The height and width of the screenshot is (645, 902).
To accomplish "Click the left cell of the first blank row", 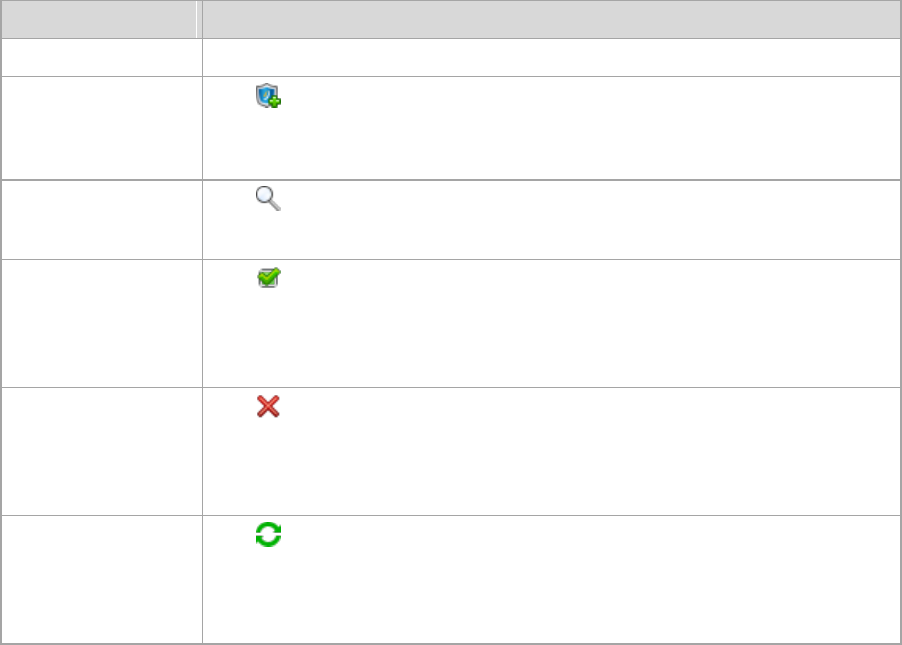I will [x=100, y=58].
